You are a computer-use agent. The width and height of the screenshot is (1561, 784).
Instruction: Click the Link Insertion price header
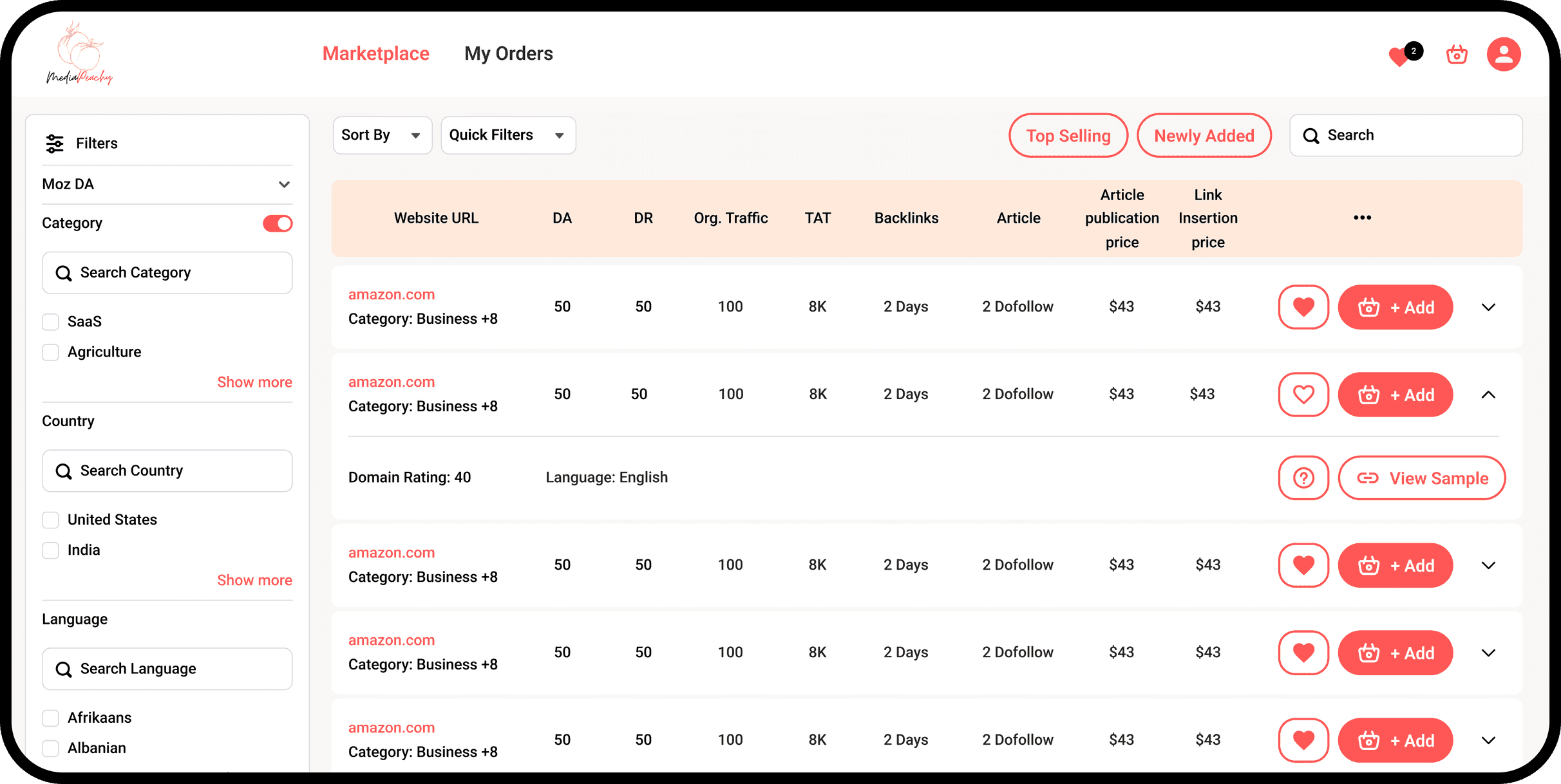click(x=1208, y=219)
